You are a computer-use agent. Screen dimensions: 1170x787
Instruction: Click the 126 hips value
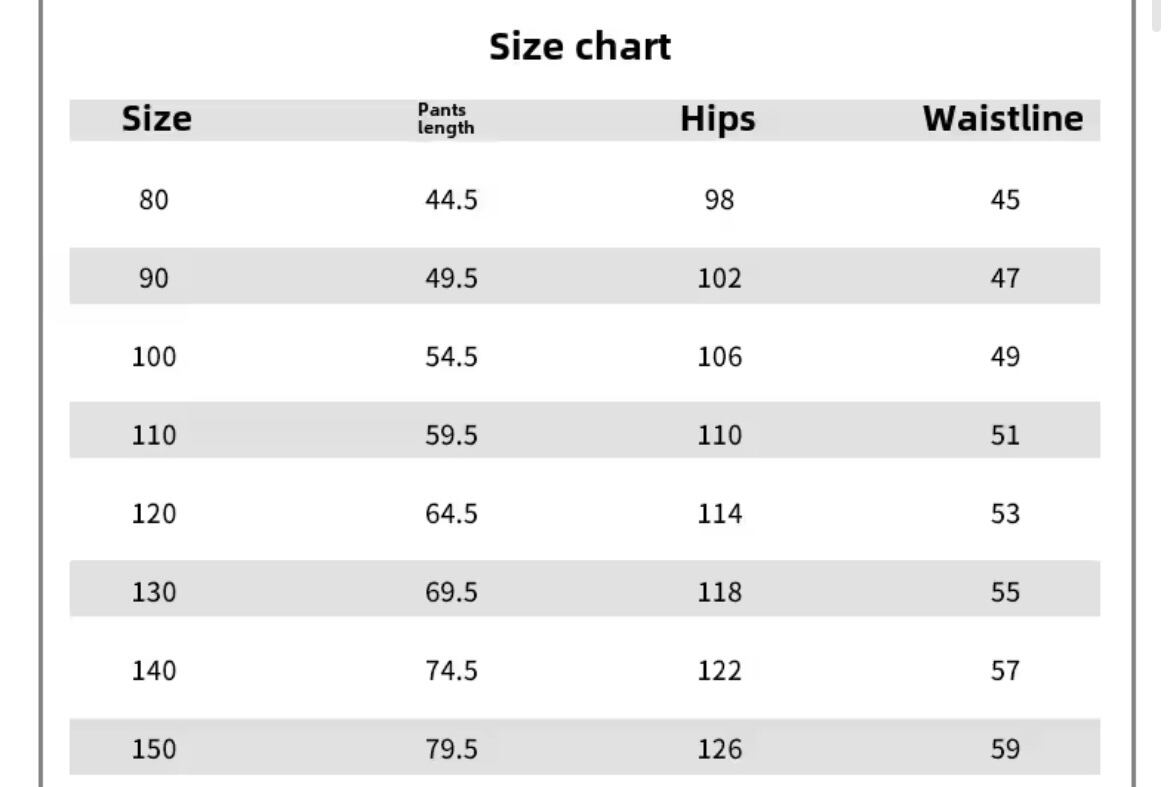click(x=720, y=748)
